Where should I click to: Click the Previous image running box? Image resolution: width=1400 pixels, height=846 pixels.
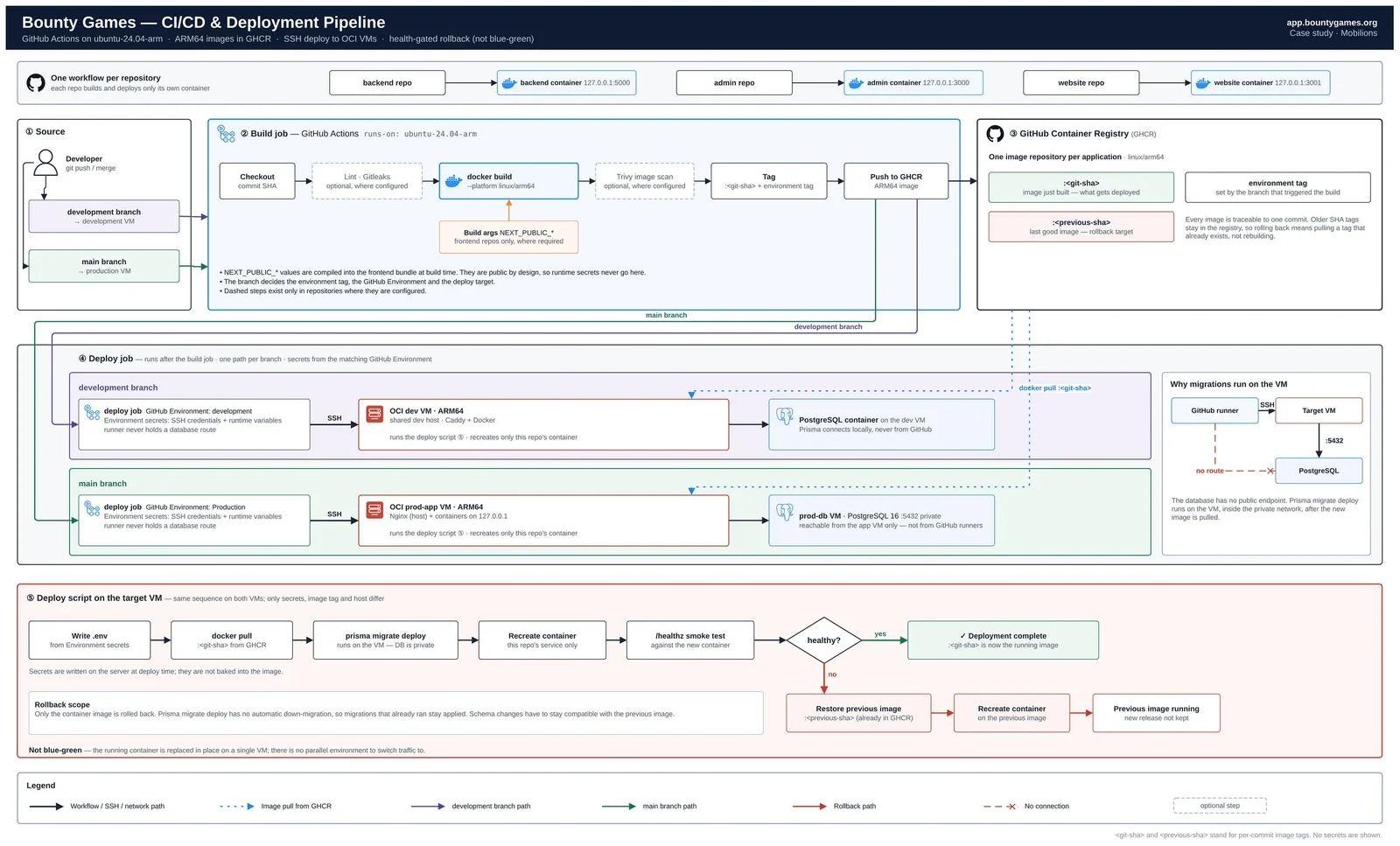click(1156, 713)
